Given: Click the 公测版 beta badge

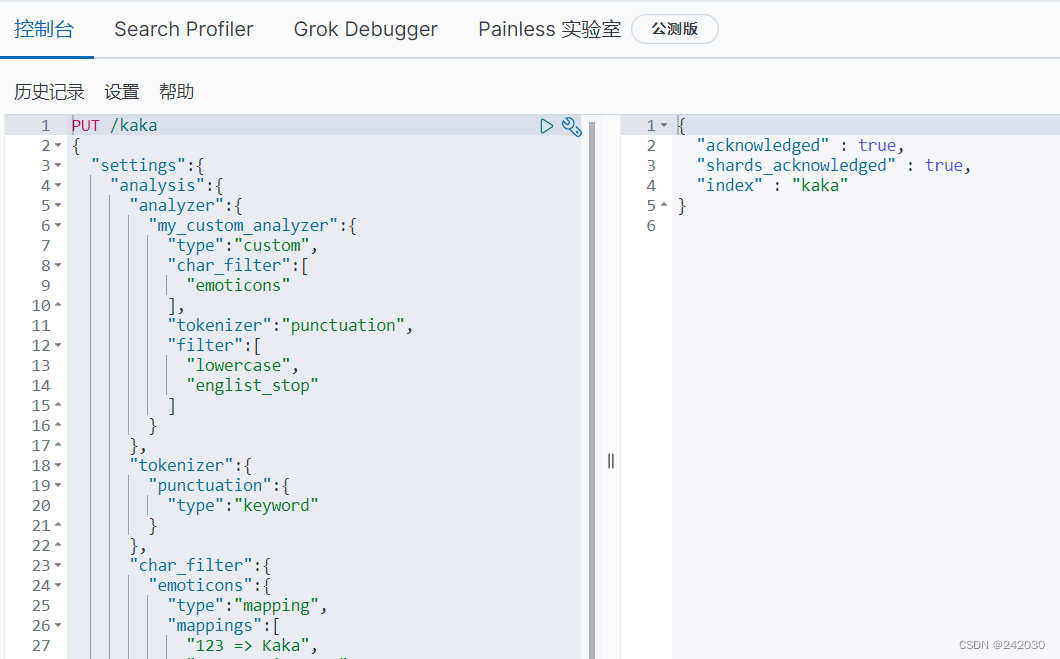Looking at the screenshot, I should click(675, 29).
